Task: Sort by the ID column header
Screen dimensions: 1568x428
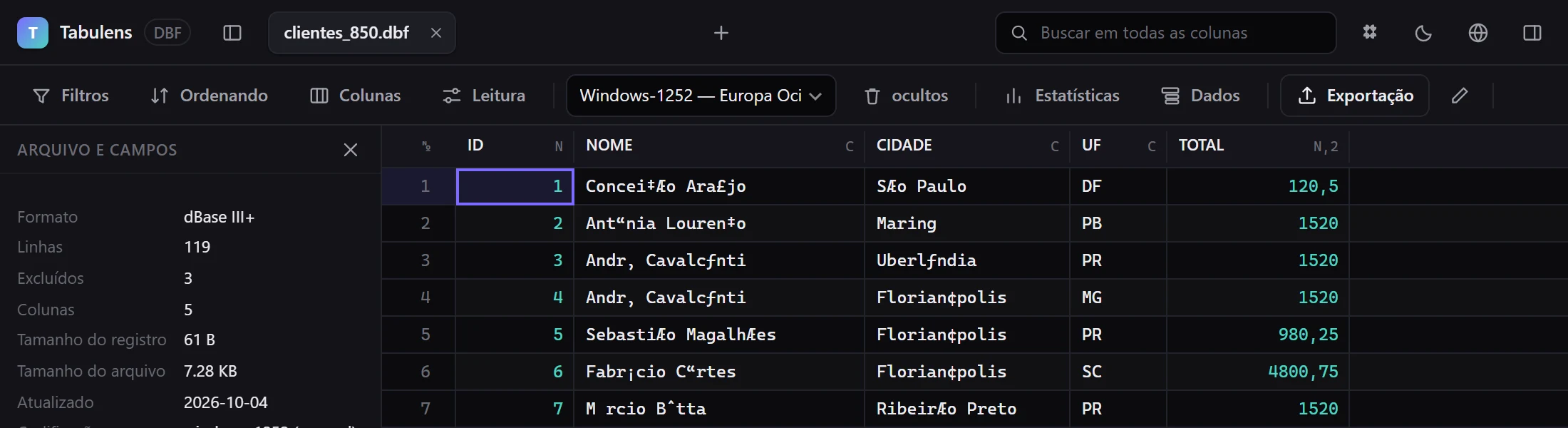Action: click(515, 146)
